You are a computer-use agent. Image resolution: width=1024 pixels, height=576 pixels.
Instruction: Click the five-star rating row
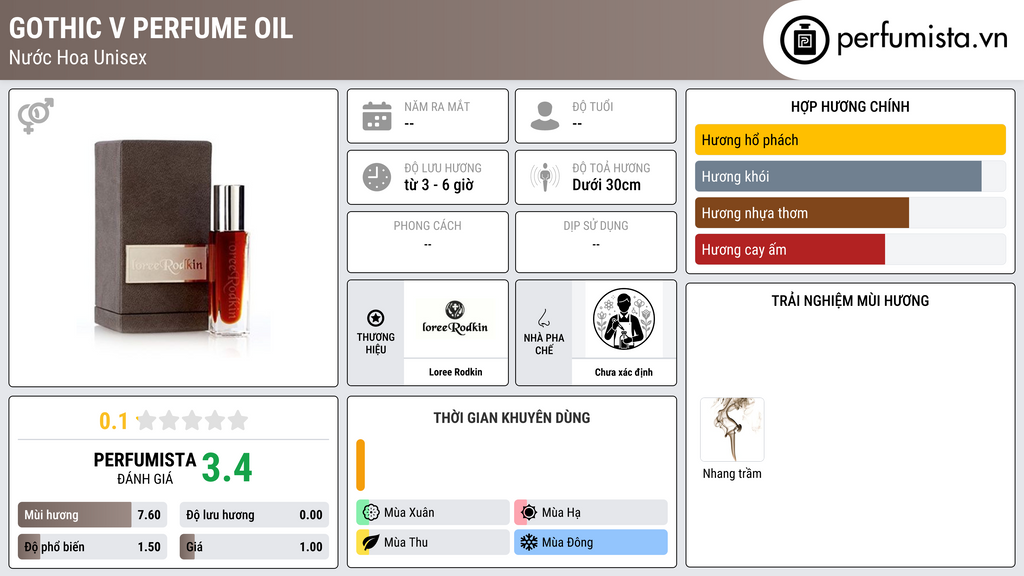192,420
